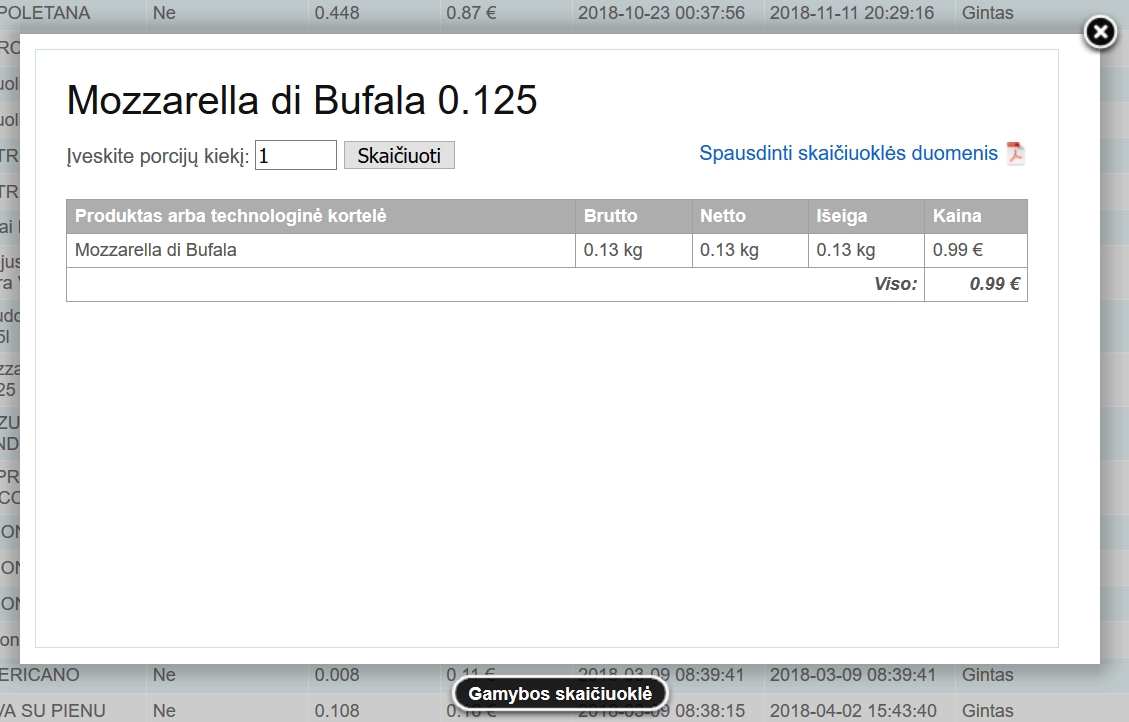Click the 'Mozzarella di Bufala 0.125' heading

pyautogui.click(x=302, y=101)
